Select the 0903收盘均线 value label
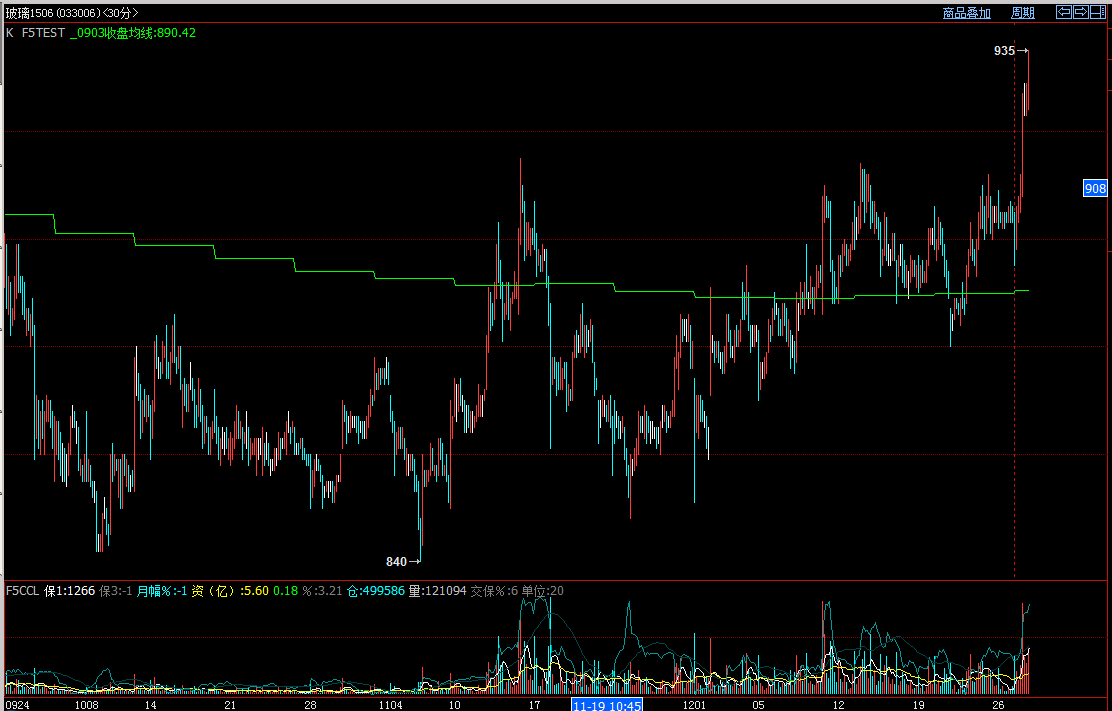This screenshot has width=1112, height=711. click(133, 33)
